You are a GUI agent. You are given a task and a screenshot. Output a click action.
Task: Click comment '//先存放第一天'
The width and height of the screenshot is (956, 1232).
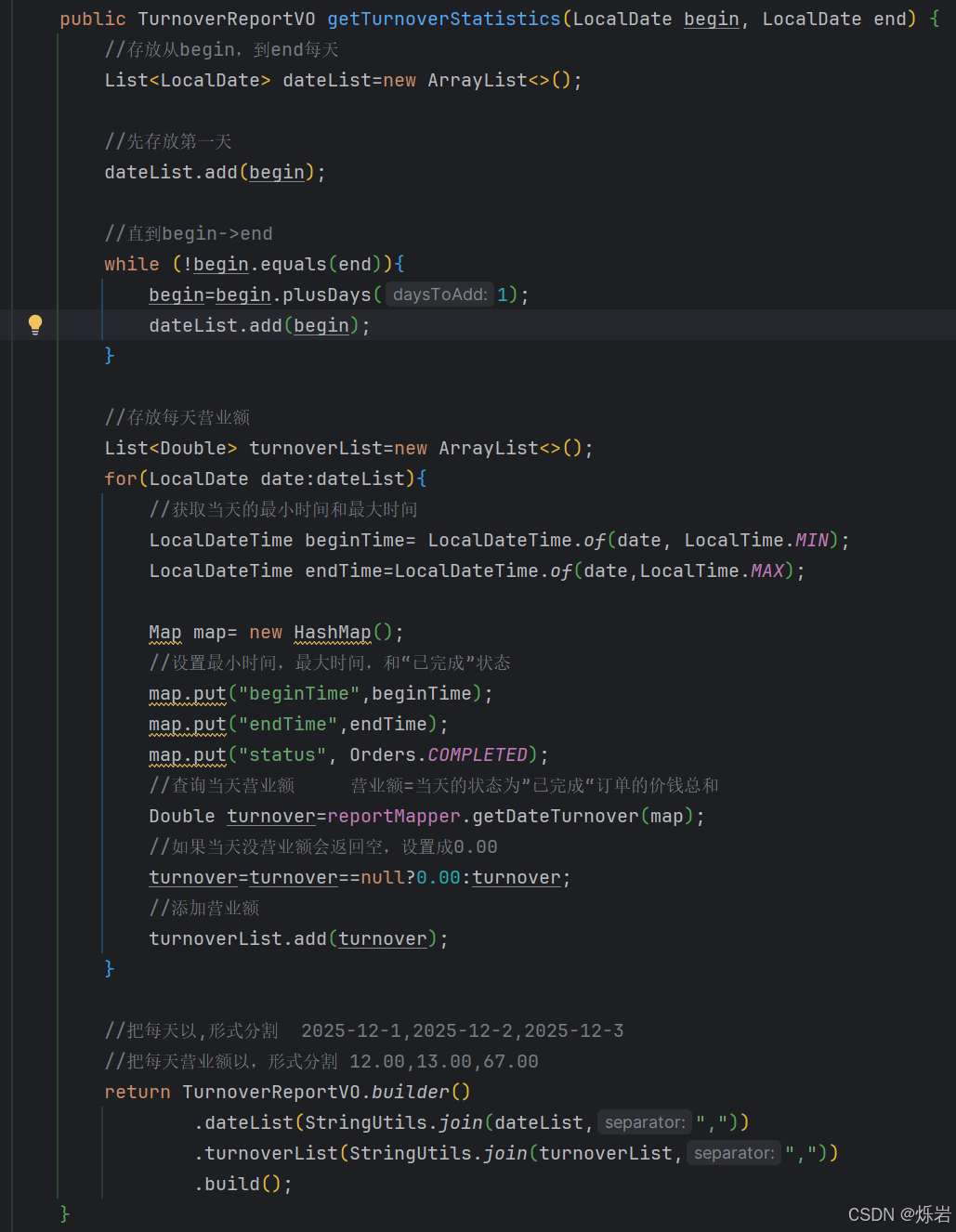pos(168,141)
